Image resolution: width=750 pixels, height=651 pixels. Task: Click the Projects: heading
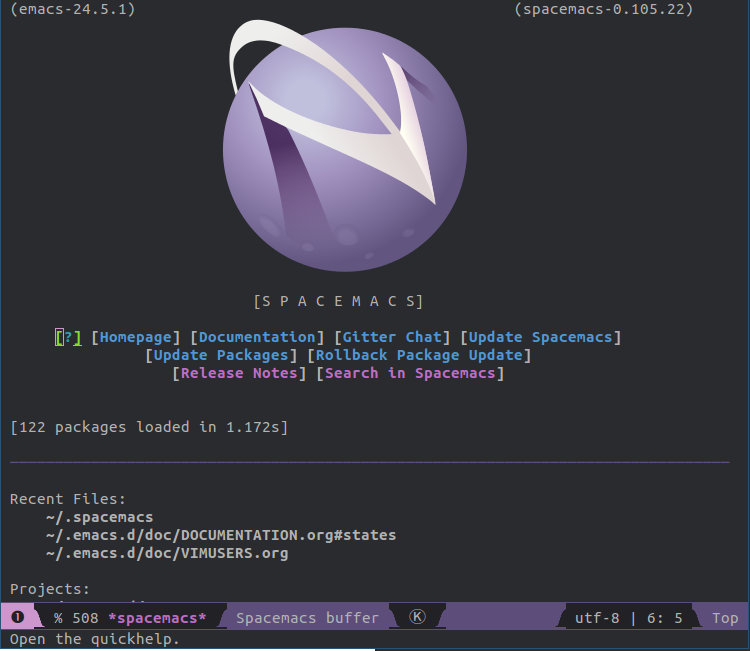coord(50,589)
